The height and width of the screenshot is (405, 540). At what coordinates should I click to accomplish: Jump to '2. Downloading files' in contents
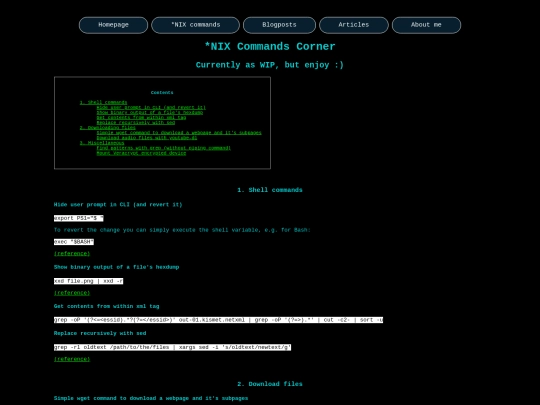(107, 128)
